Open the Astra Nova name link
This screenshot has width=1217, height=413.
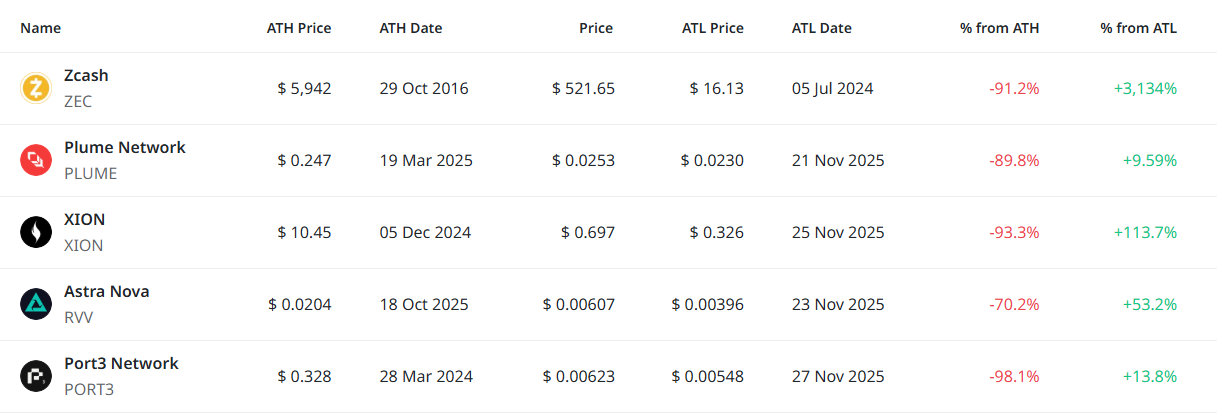[106, 292]
